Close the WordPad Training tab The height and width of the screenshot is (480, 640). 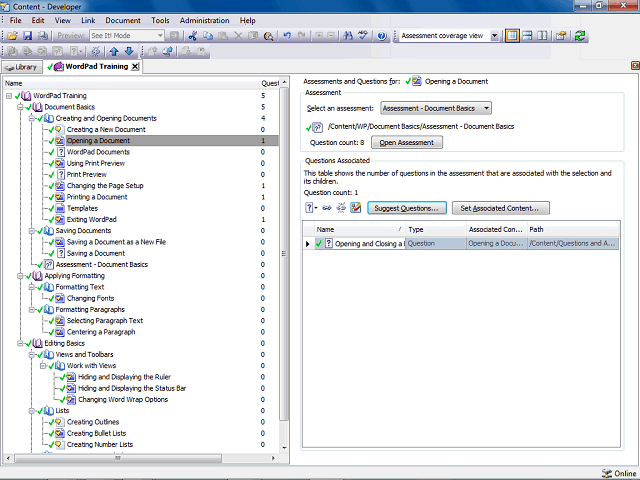coord(135,67)
